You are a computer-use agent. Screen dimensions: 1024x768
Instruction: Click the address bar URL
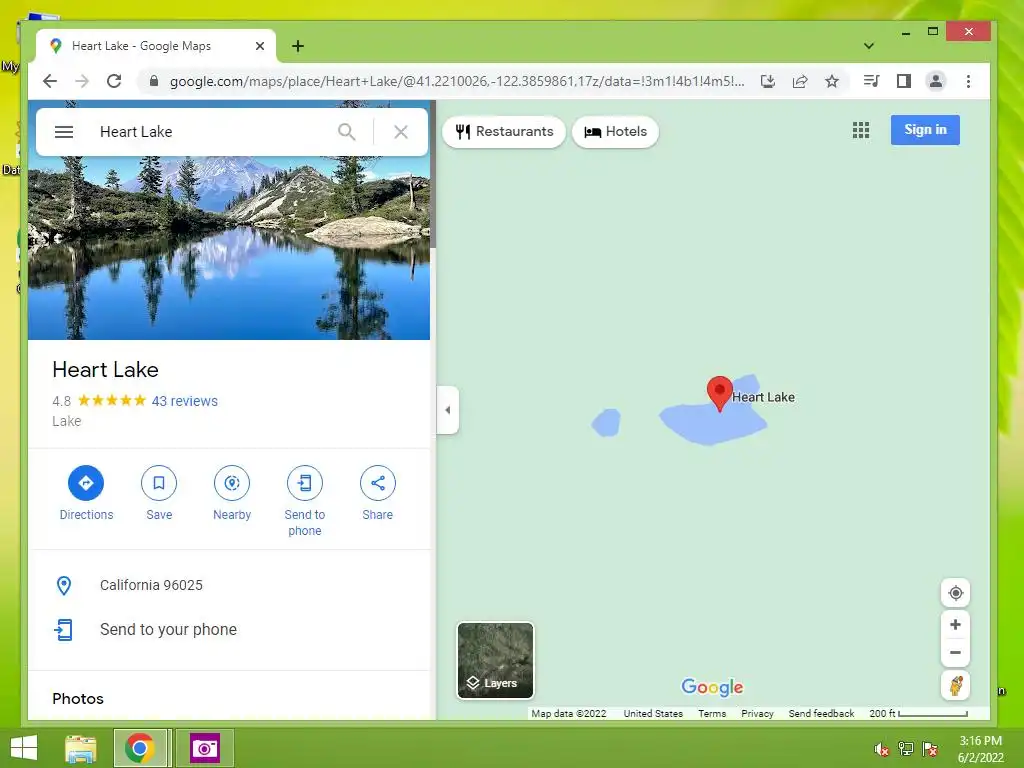click(456, 82)
